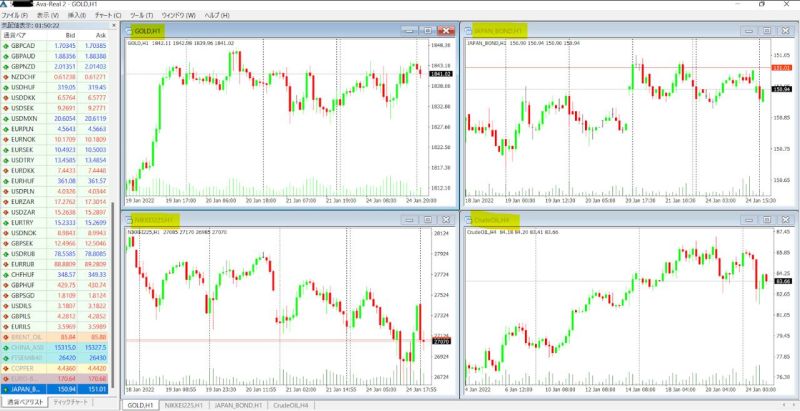This screenshot has width=800, height=411.
Task: Select the USDILS symbol row
Action: click(55, 306)
